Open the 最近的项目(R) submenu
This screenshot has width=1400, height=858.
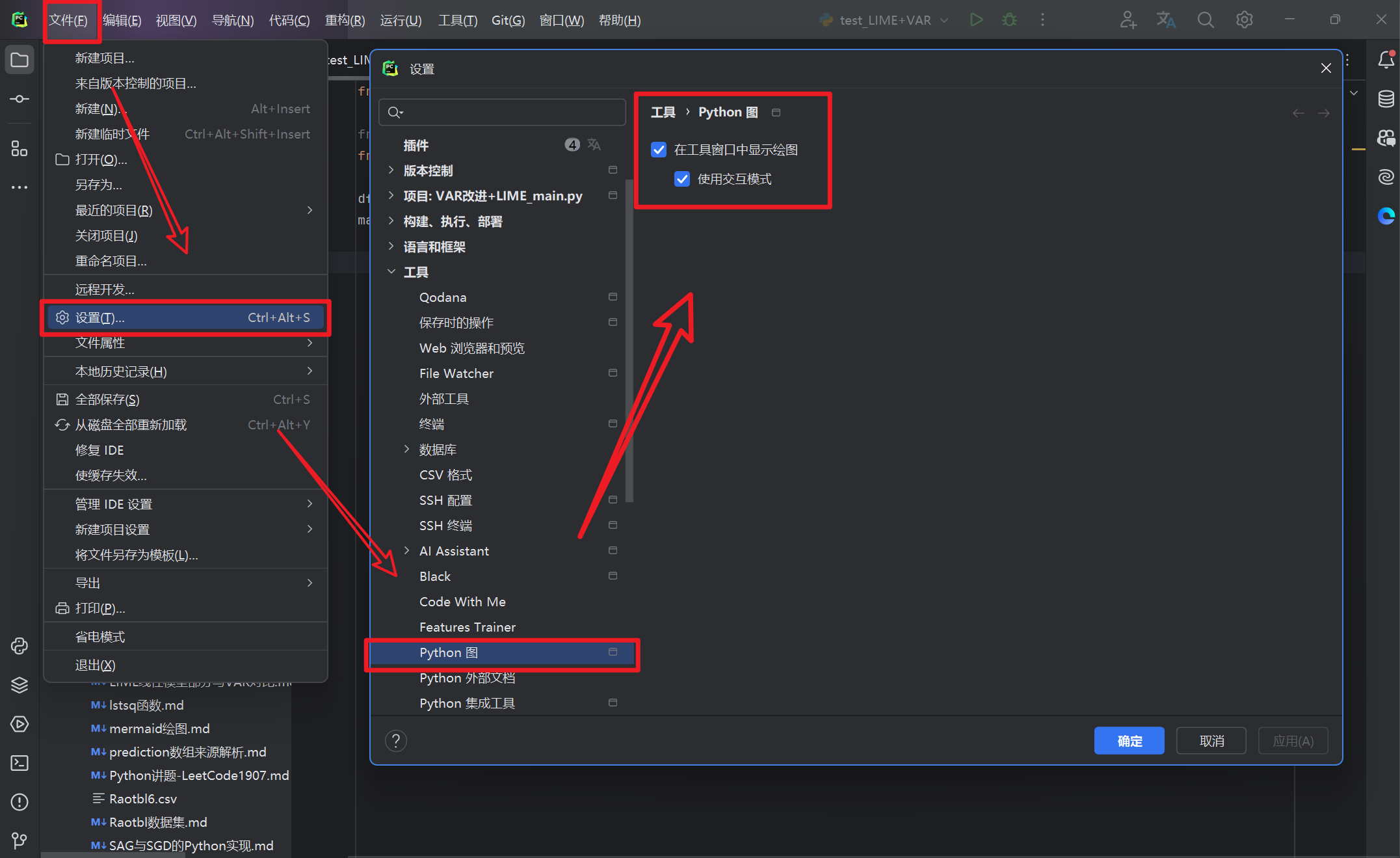[185, 210]
